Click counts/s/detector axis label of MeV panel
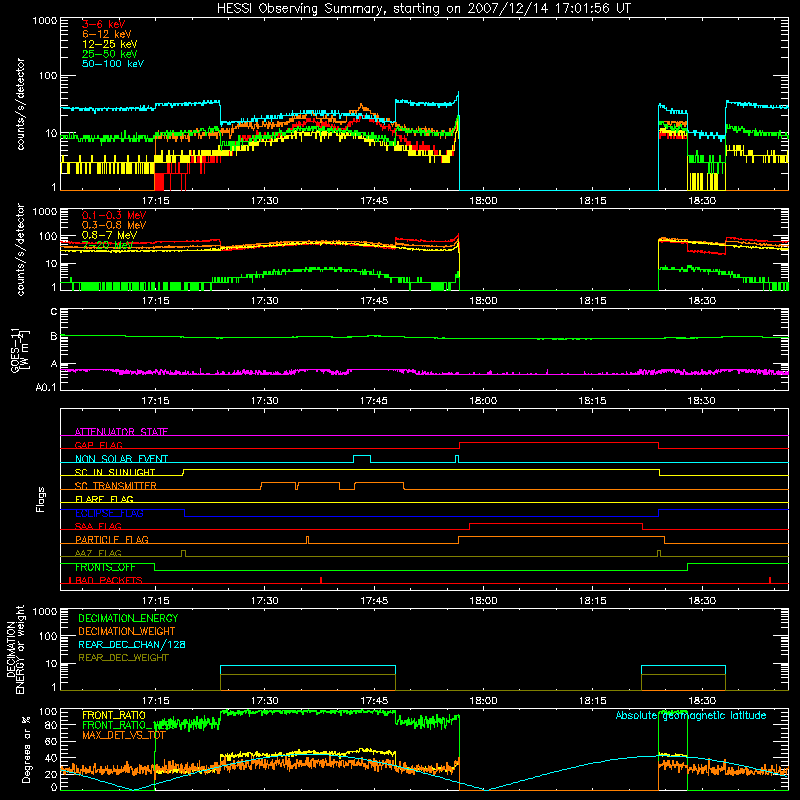The image size is (800, 800). point(20,249)
